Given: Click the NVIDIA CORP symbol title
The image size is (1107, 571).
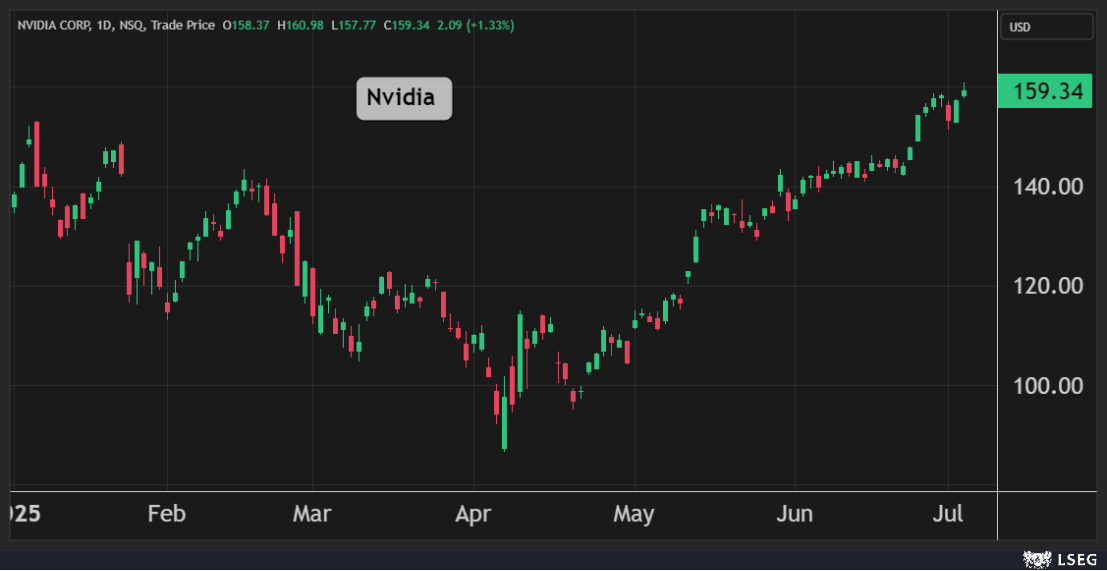Looking at the screenshot, I should tap(55, 25).
